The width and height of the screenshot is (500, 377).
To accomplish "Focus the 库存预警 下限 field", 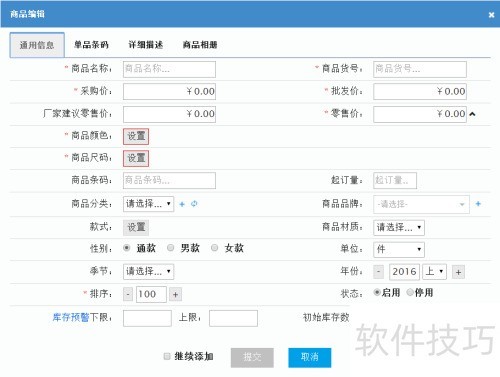I will [x=147, y=318].
